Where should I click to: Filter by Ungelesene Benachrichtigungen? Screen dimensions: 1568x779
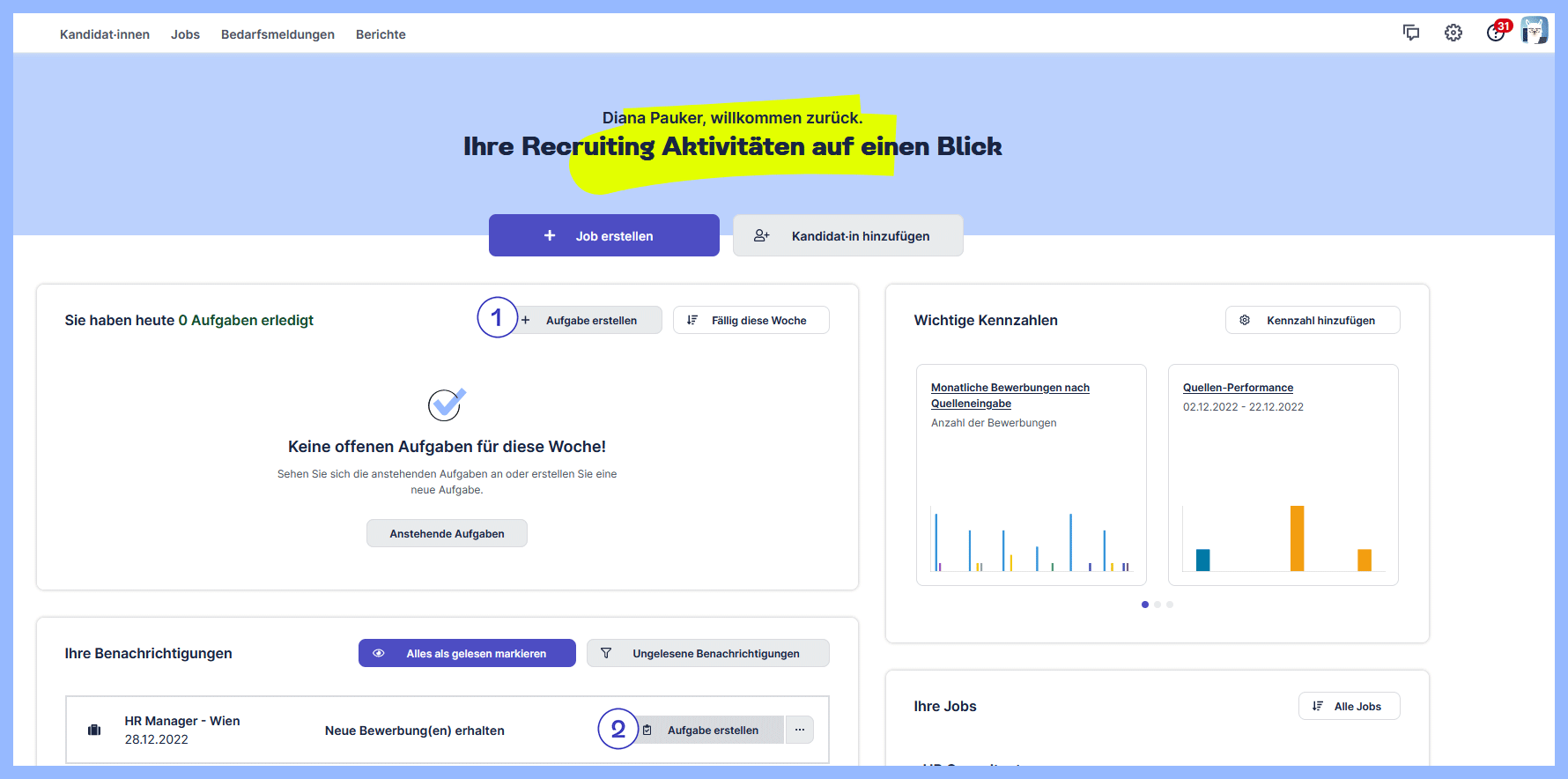(x=707, y=653)
